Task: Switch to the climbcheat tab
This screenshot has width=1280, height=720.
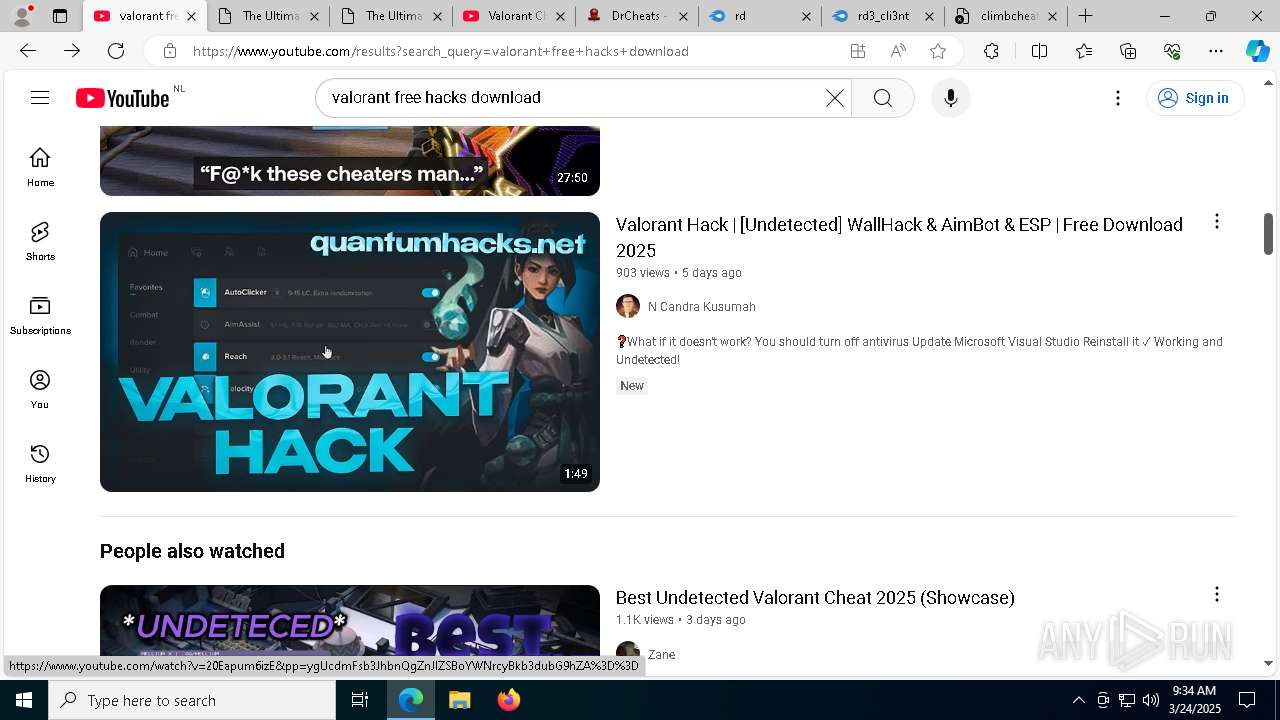Action: [x=1005, y=16]
